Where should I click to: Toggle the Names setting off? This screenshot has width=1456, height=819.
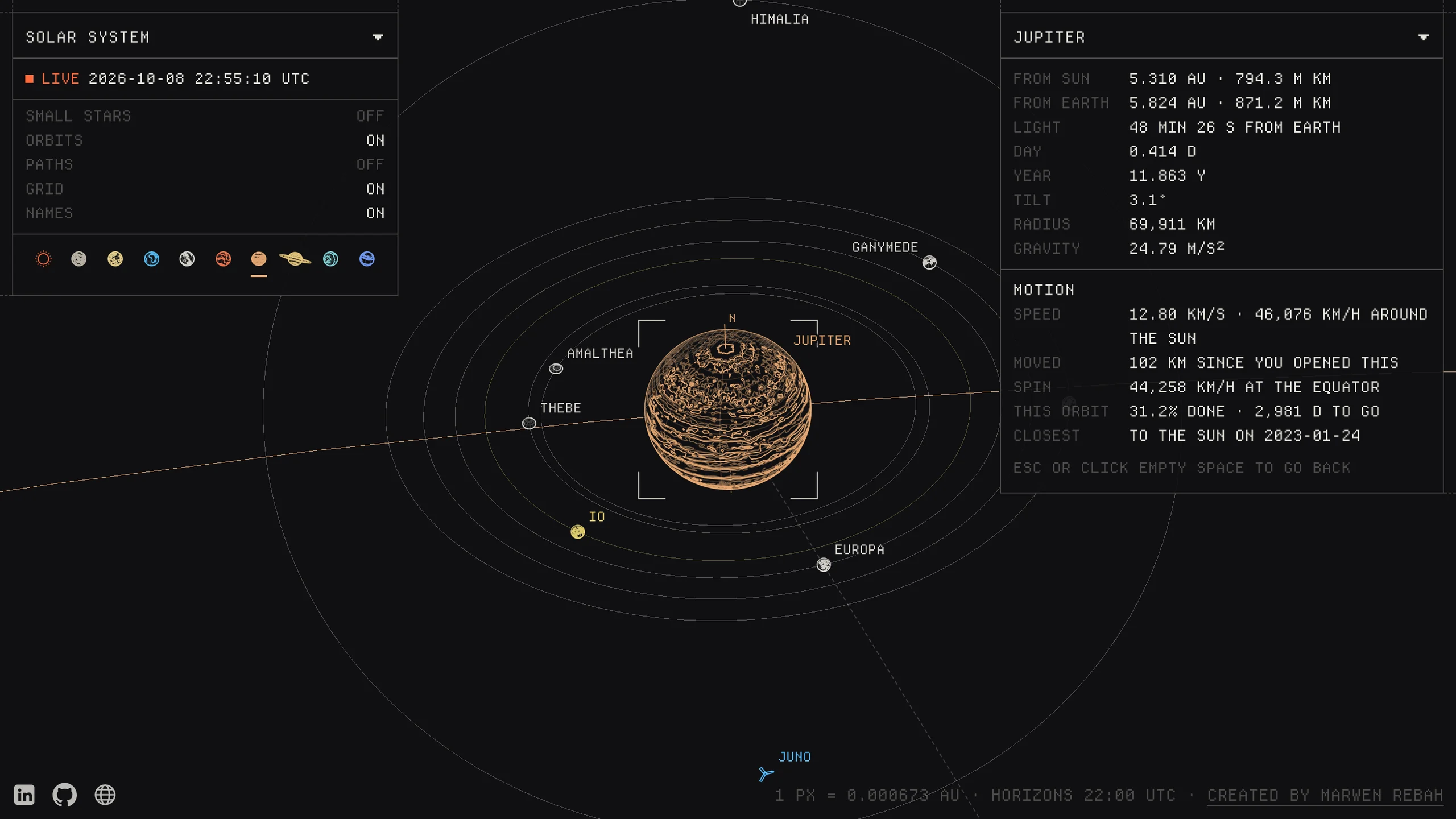pos(205,213)
